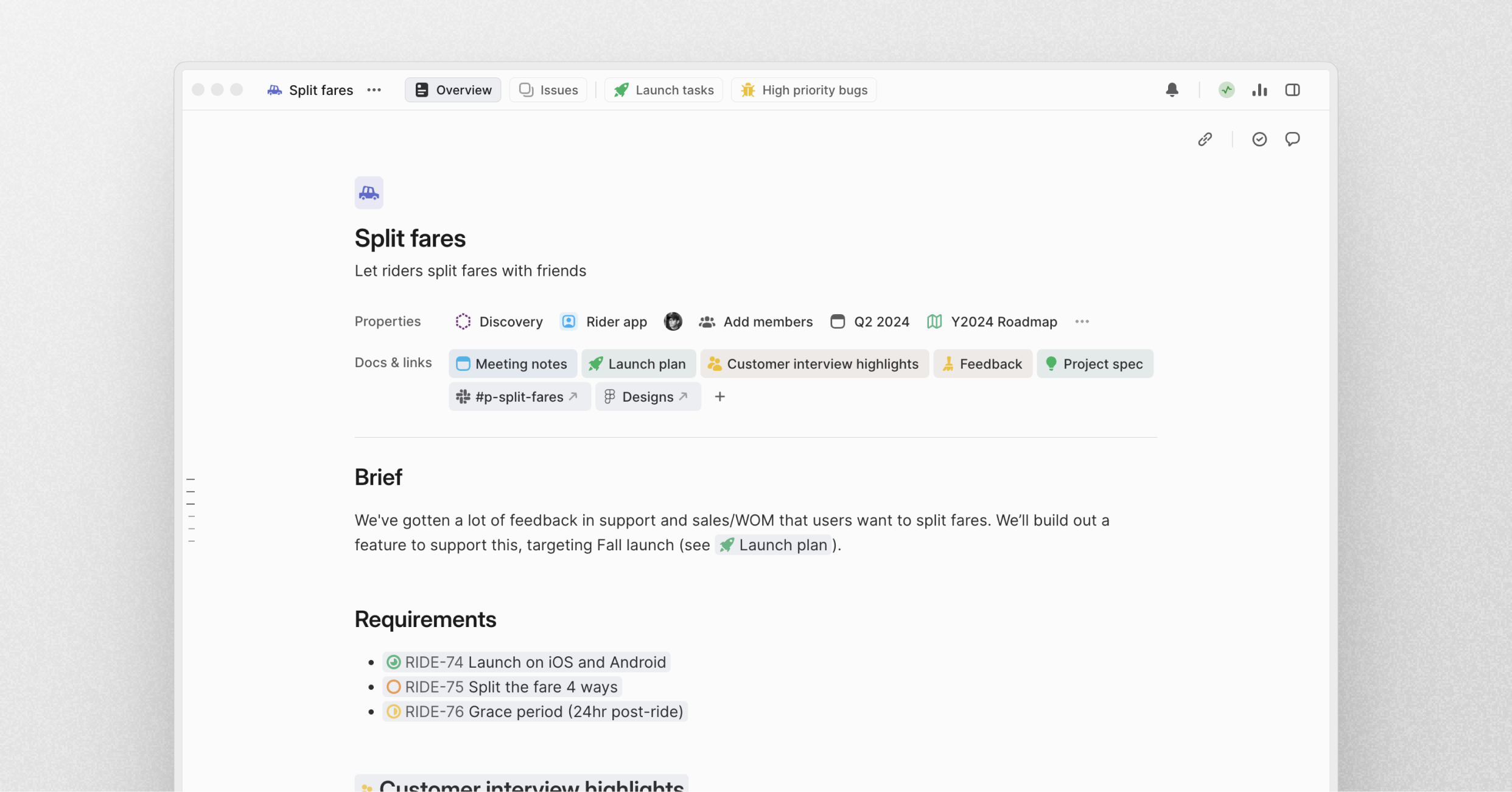Select the Q2 2024 date property
1512x792 pixels.
(x=869, y=321)
